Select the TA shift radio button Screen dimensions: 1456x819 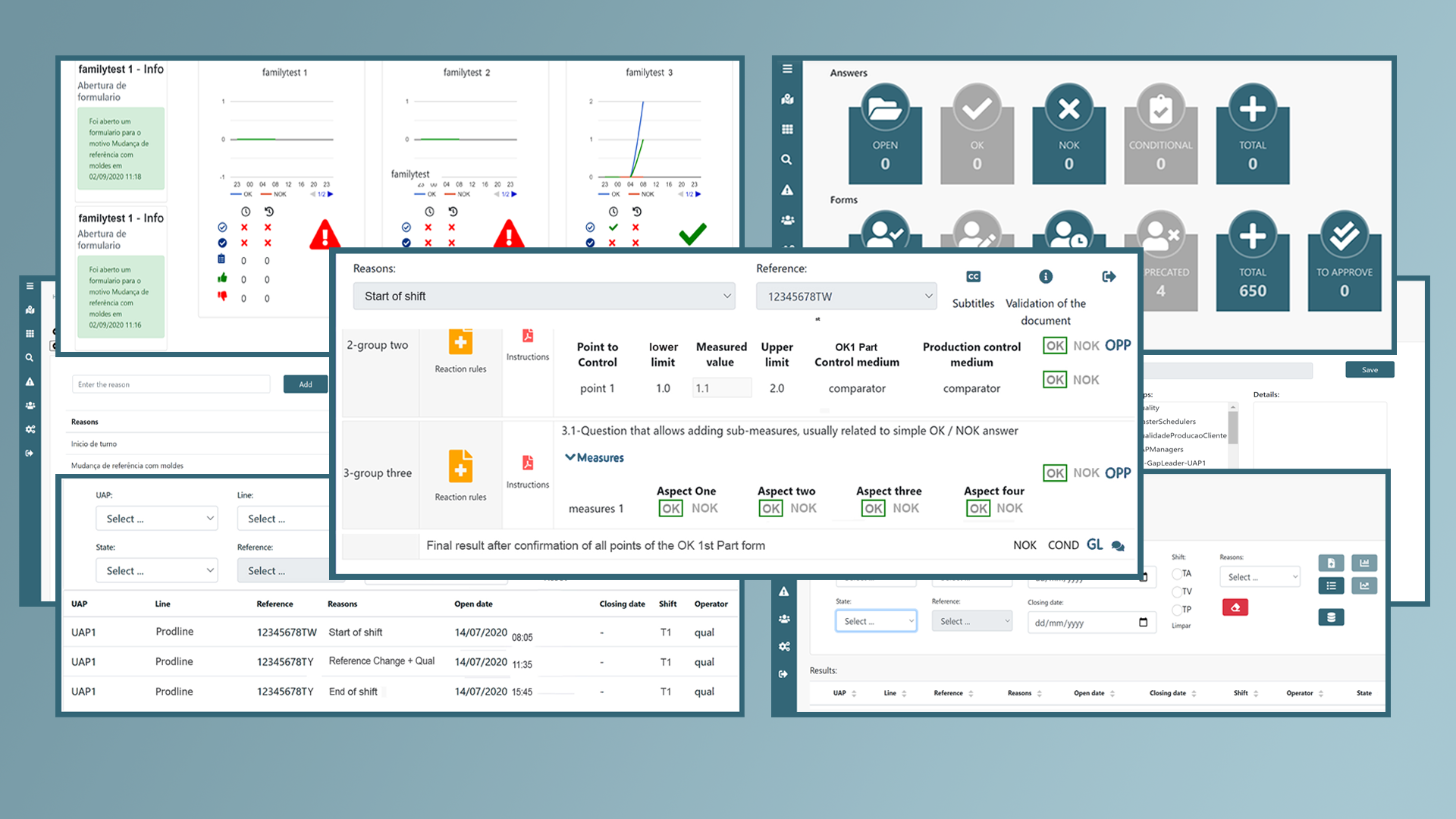coord(1177,574)
